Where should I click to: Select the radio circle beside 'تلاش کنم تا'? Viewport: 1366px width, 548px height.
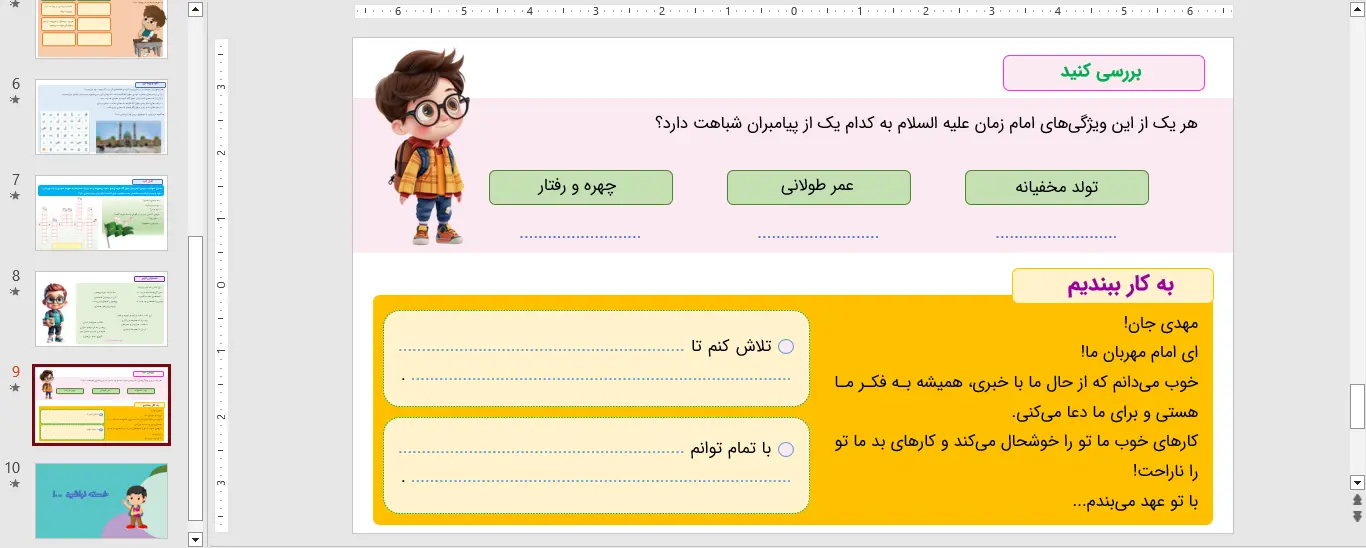coord(786,347)
